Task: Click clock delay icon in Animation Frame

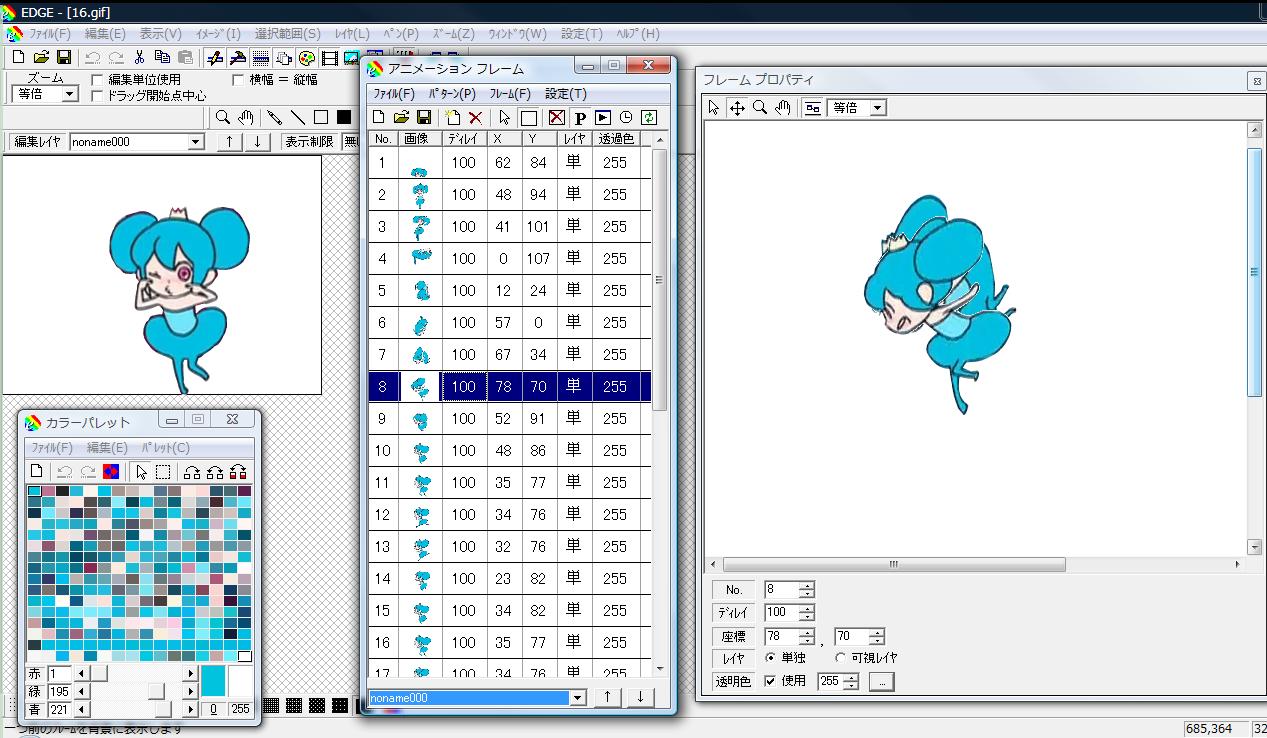Action: 626,117
